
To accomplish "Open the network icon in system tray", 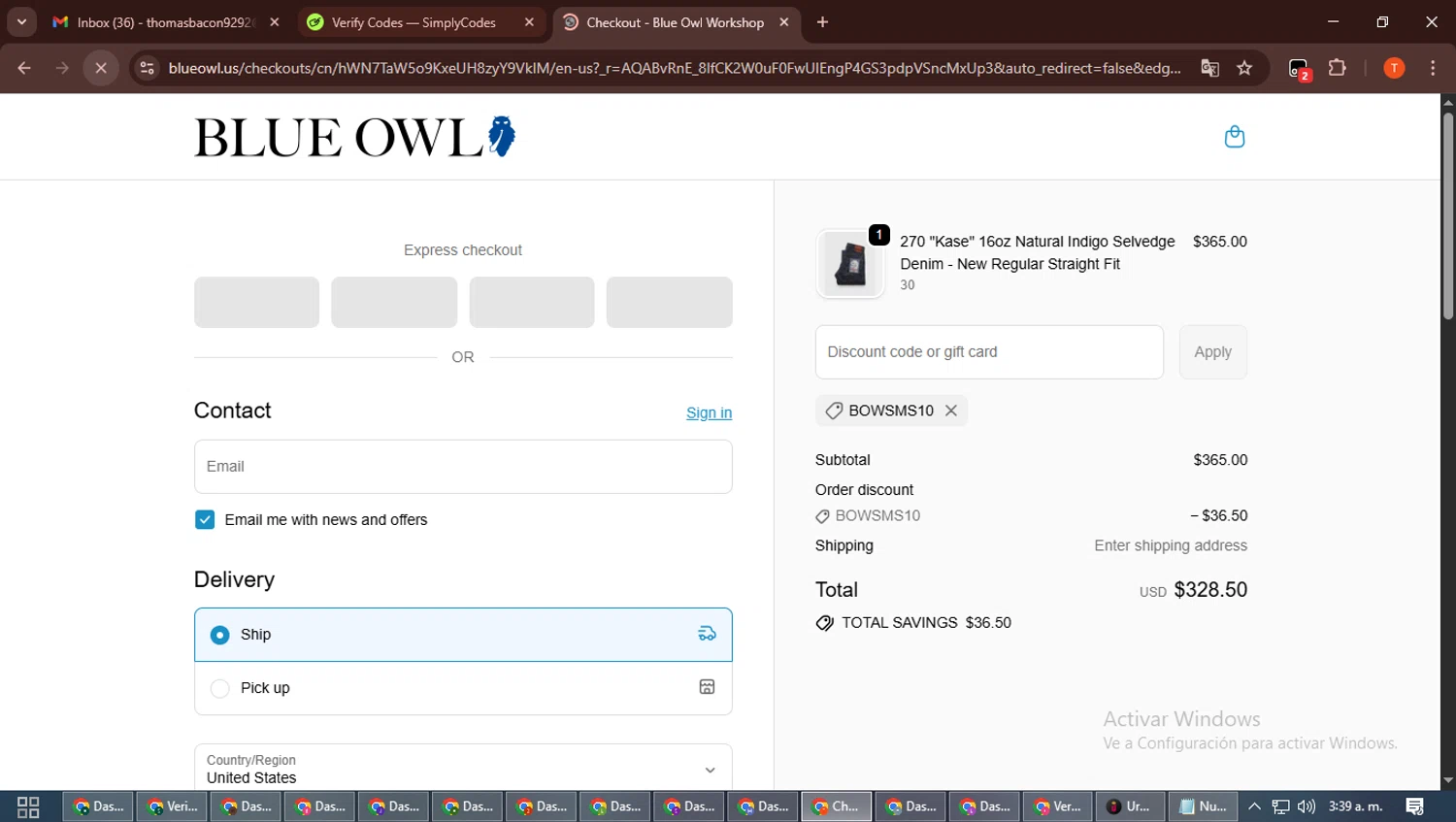I will coord(1280,806).
